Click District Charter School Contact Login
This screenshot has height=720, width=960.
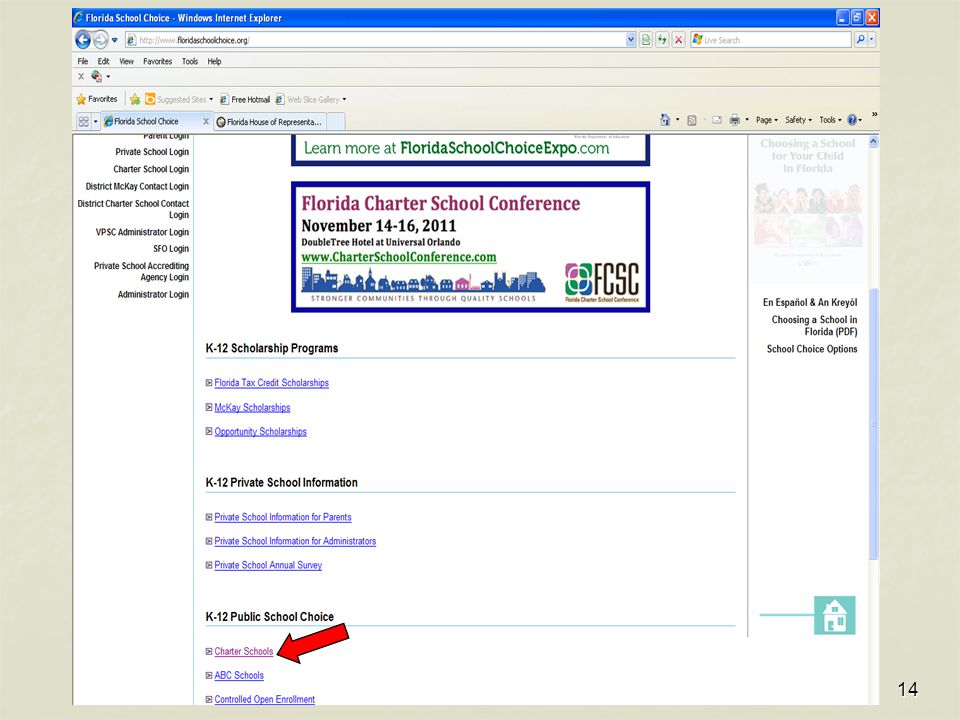coord(133,209)
